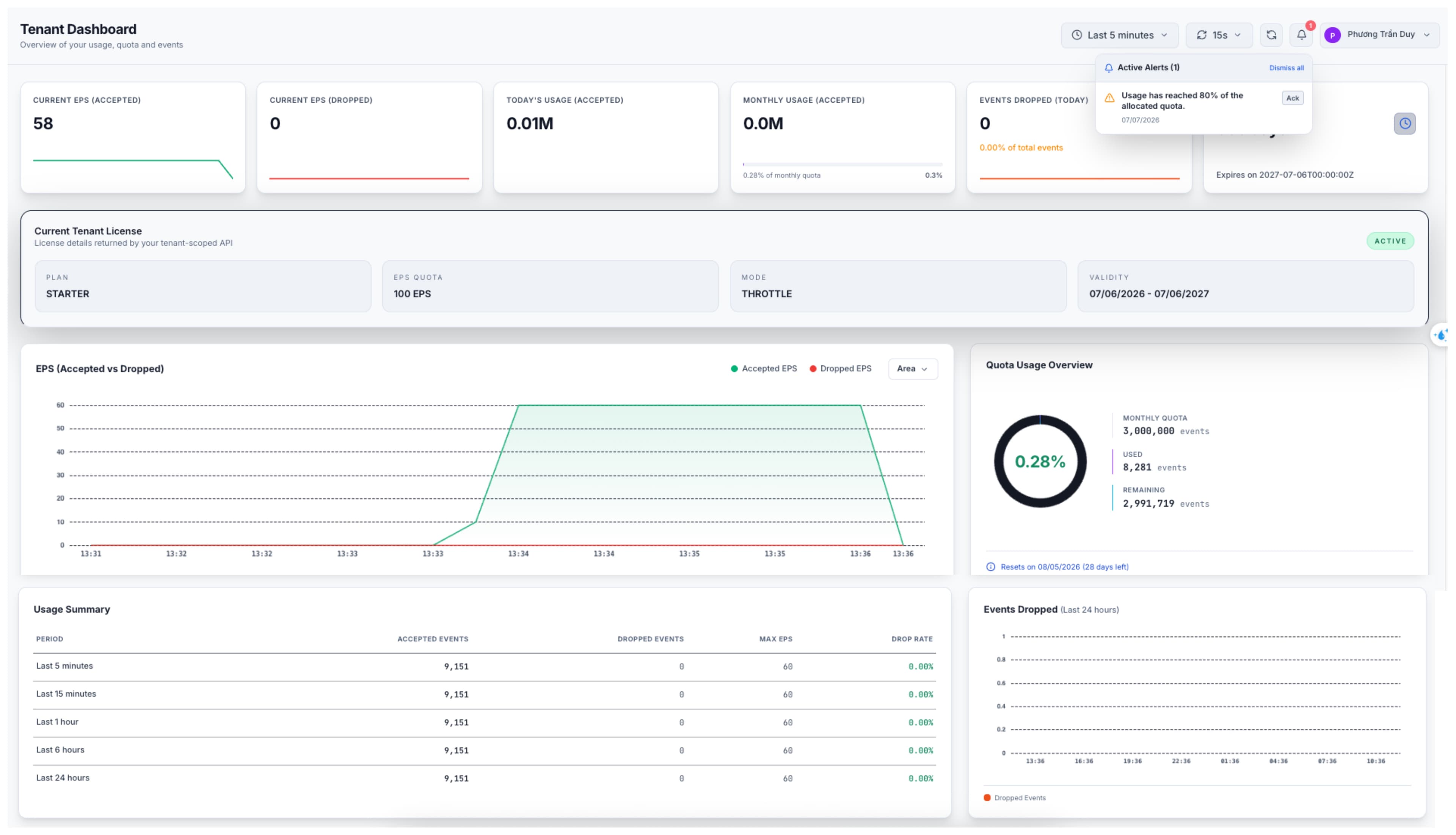Click the THROTTLE mode value
Viewport: 1456px width, 835px height.
click(x=766, y=294)
